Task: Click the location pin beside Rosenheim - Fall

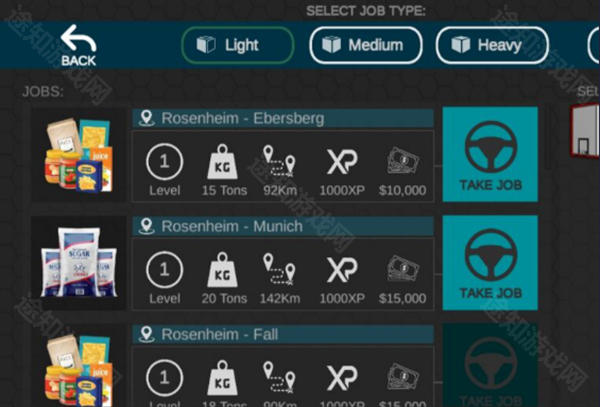Action: tap(147, 335)
